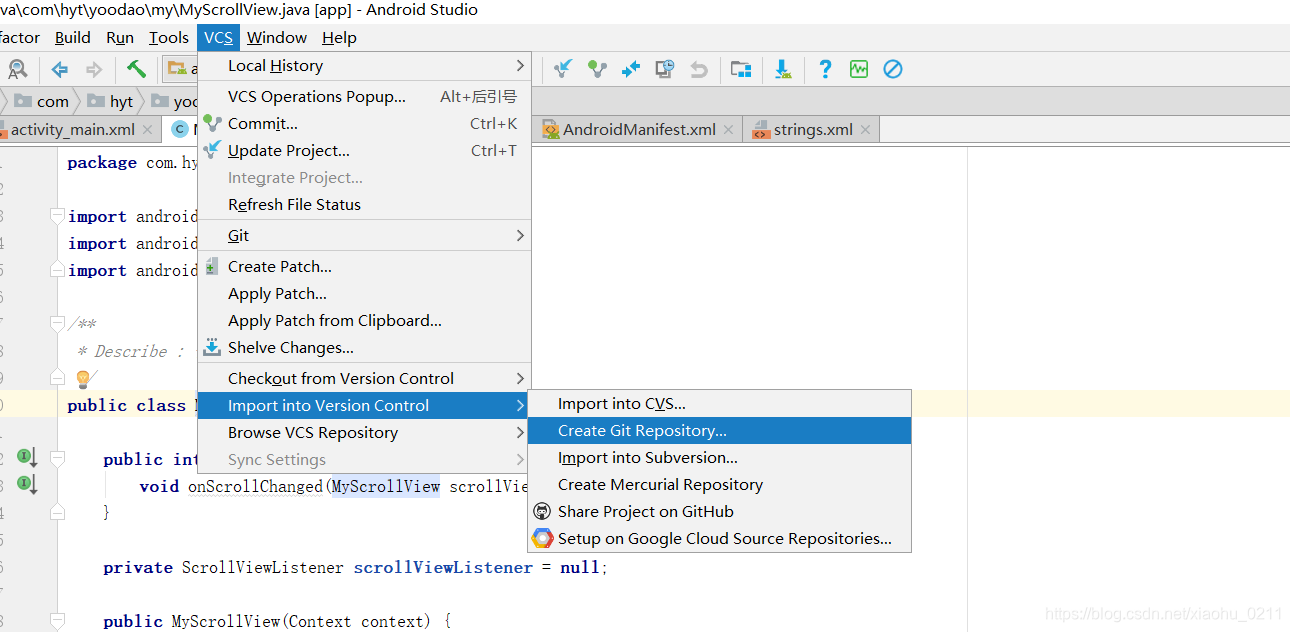The height and width of the screenshot is (632, 1290).
Task: Expand Checkout from Version Control submenu
Action: [364, 379]
